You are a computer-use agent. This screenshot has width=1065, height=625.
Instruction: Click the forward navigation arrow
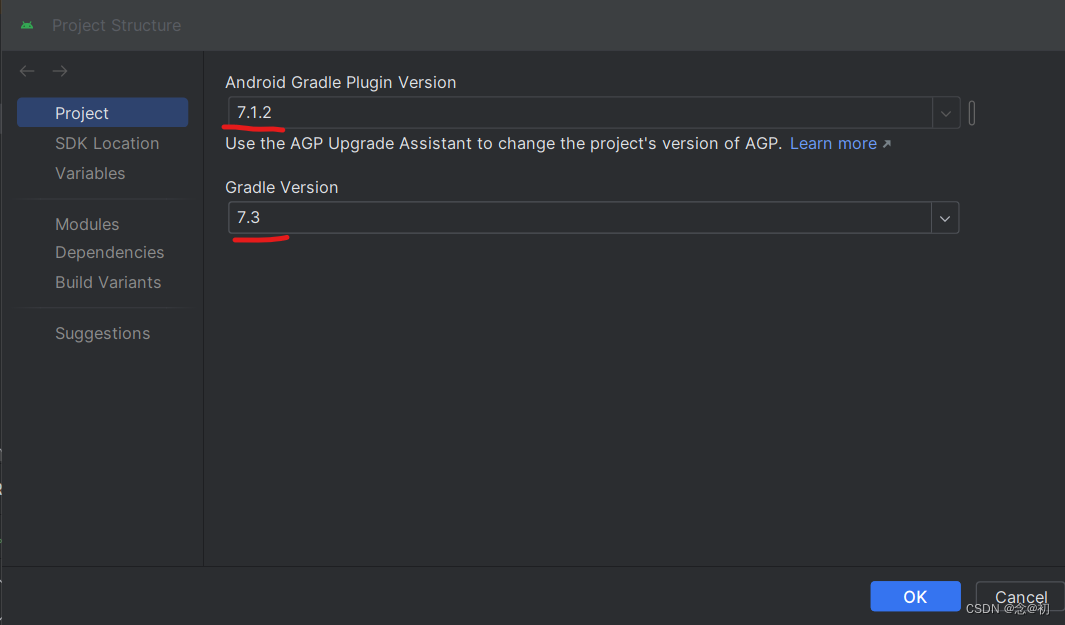pyautogui.click(x=59, y=70)
